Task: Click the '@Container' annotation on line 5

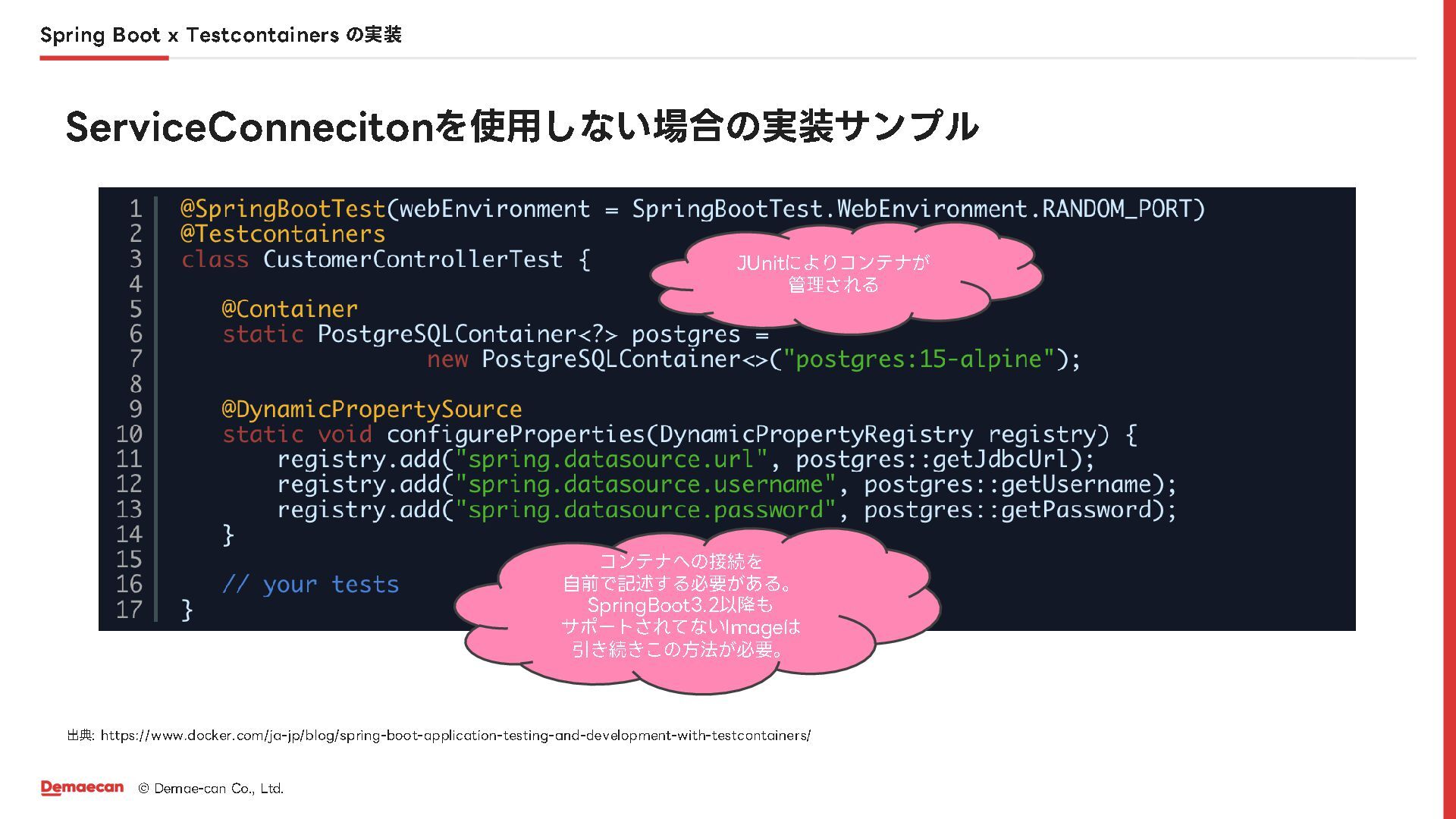Action: (290, 309)
